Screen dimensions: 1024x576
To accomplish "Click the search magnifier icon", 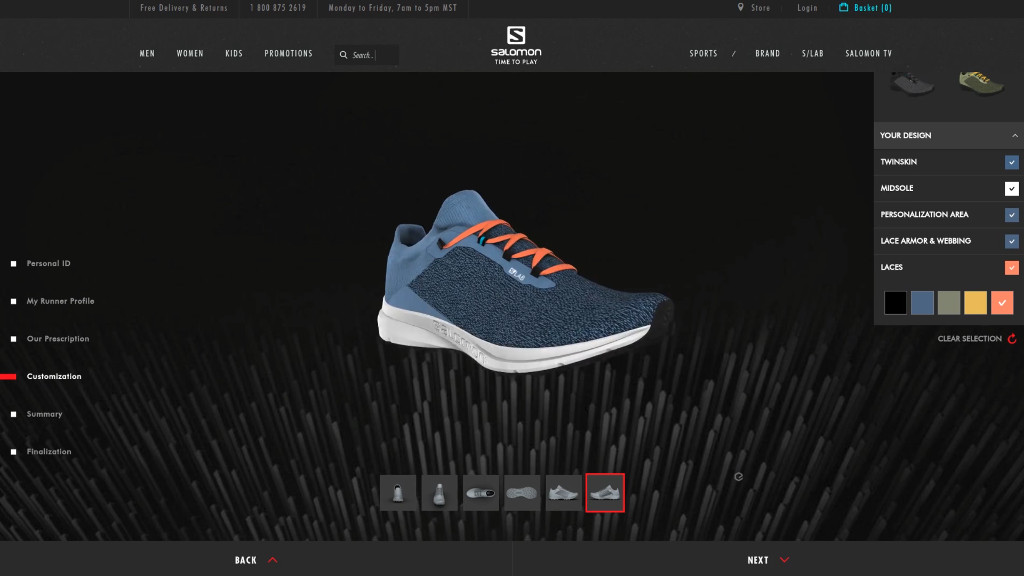I will 344,55.
